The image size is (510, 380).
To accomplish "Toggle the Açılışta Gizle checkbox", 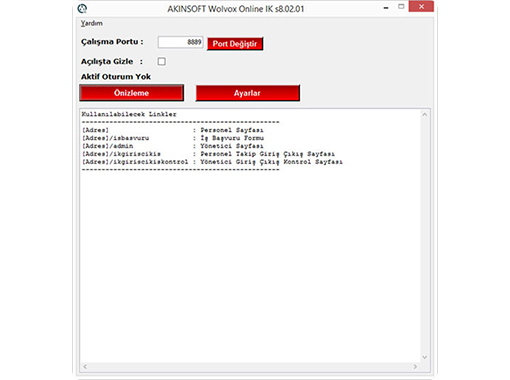I will [x=162, y=61].
